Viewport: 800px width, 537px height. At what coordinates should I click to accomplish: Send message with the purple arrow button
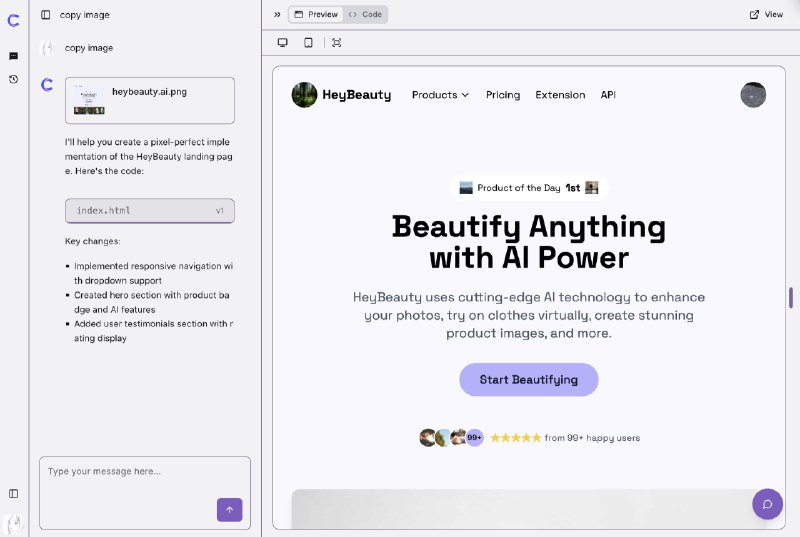pyautogui.click(x=230, y=509)
